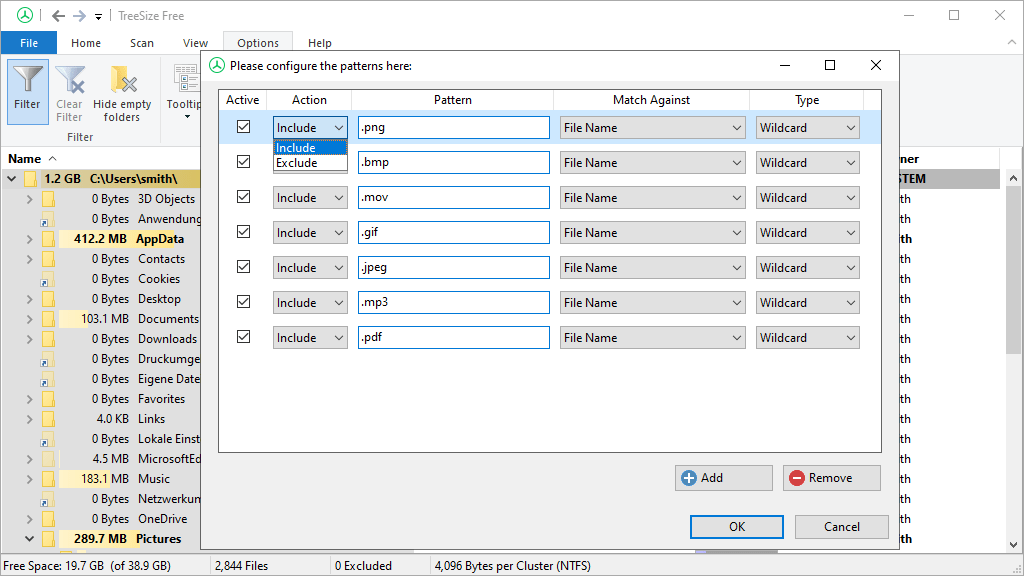Click folder icon of C:\Users\smith root
Viewport: 1024px width, 576px height.
click(x=31, y=179)
